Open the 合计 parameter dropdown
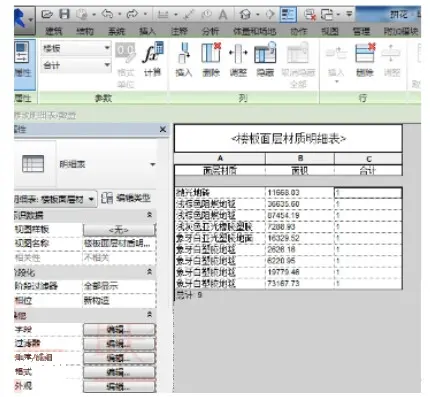 coord(76,65)
